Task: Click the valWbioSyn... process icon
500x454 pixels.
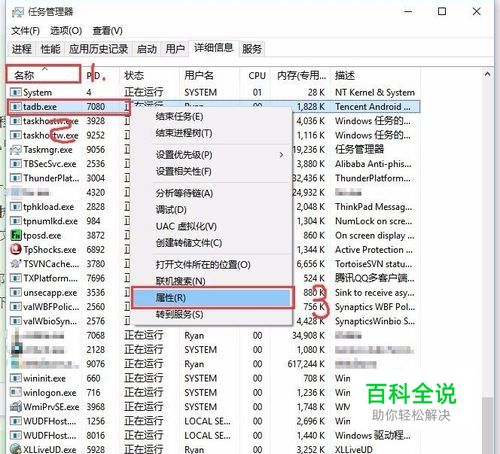Action: click(x=15, y=321)
